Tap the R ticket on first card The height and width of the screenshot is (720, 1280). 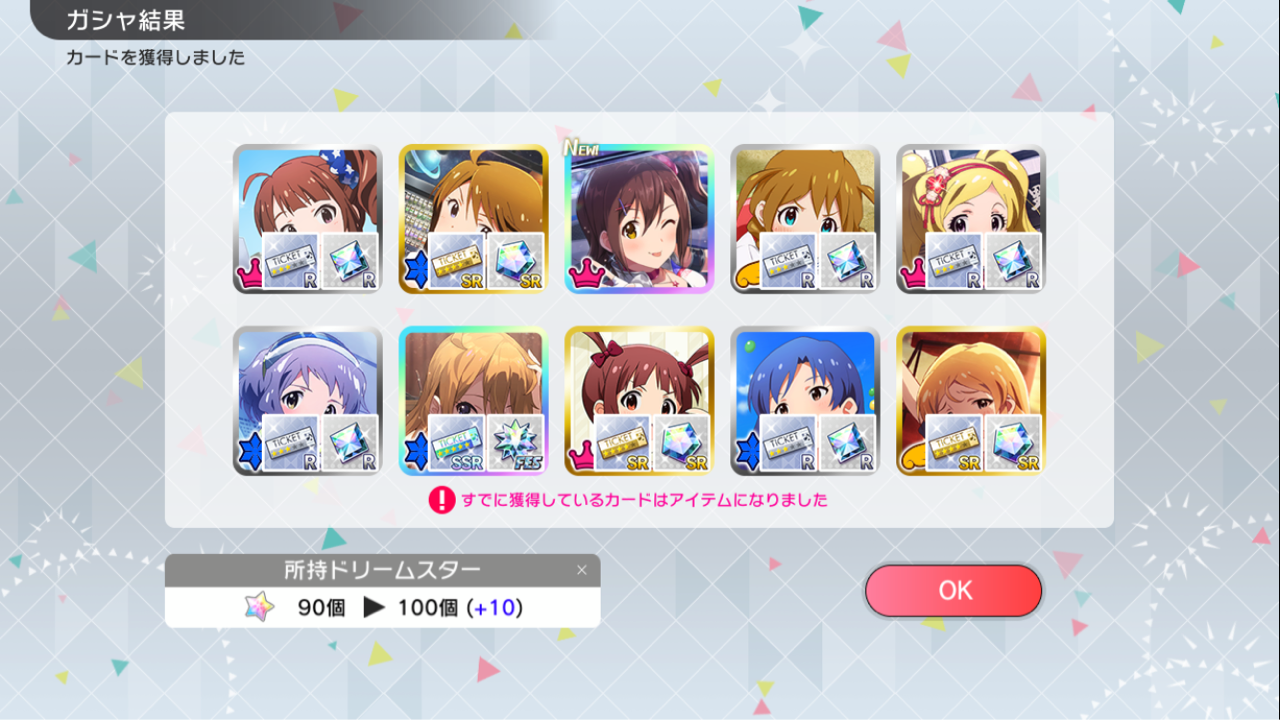click(291, 261)
